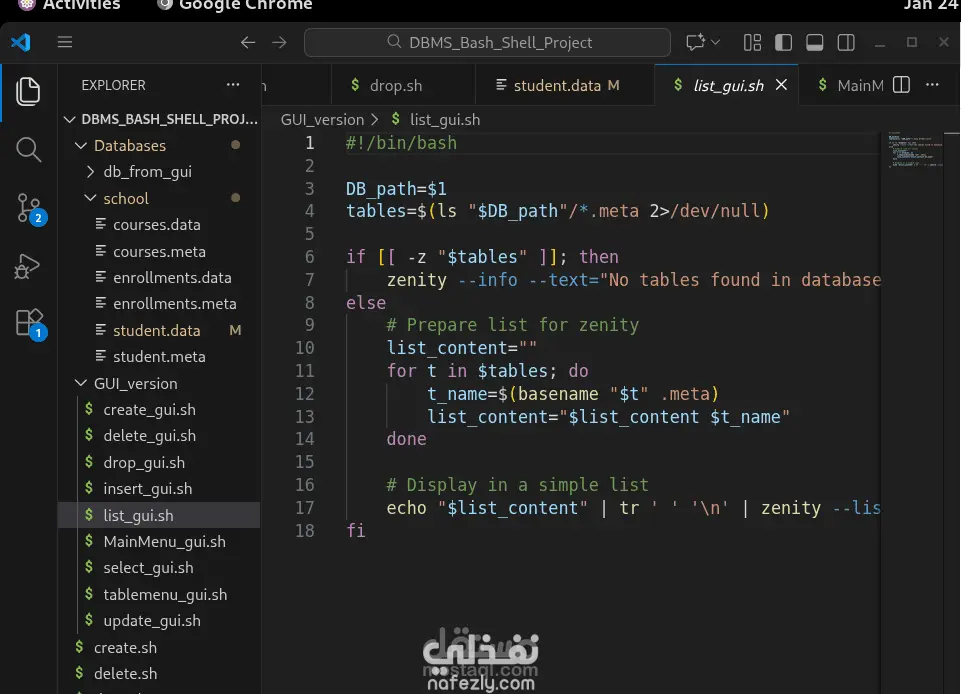Switch to the student.data tab
Image resolution: width=961 pixels, height=694 pixels.
[x=564, y=85]
